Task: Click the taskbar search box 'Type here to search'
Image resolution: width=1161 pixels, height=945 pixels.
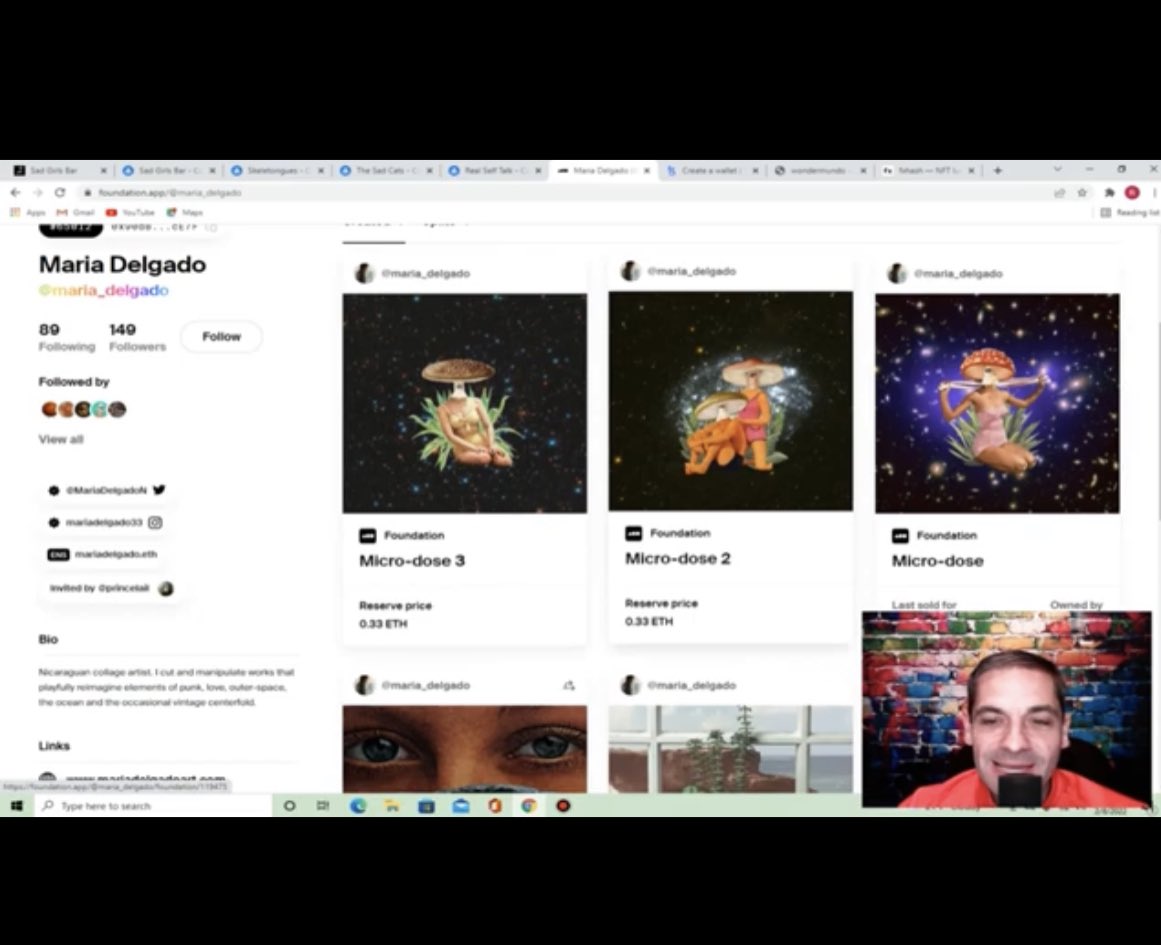Action: pyautogui.click(x=154, y=806)
